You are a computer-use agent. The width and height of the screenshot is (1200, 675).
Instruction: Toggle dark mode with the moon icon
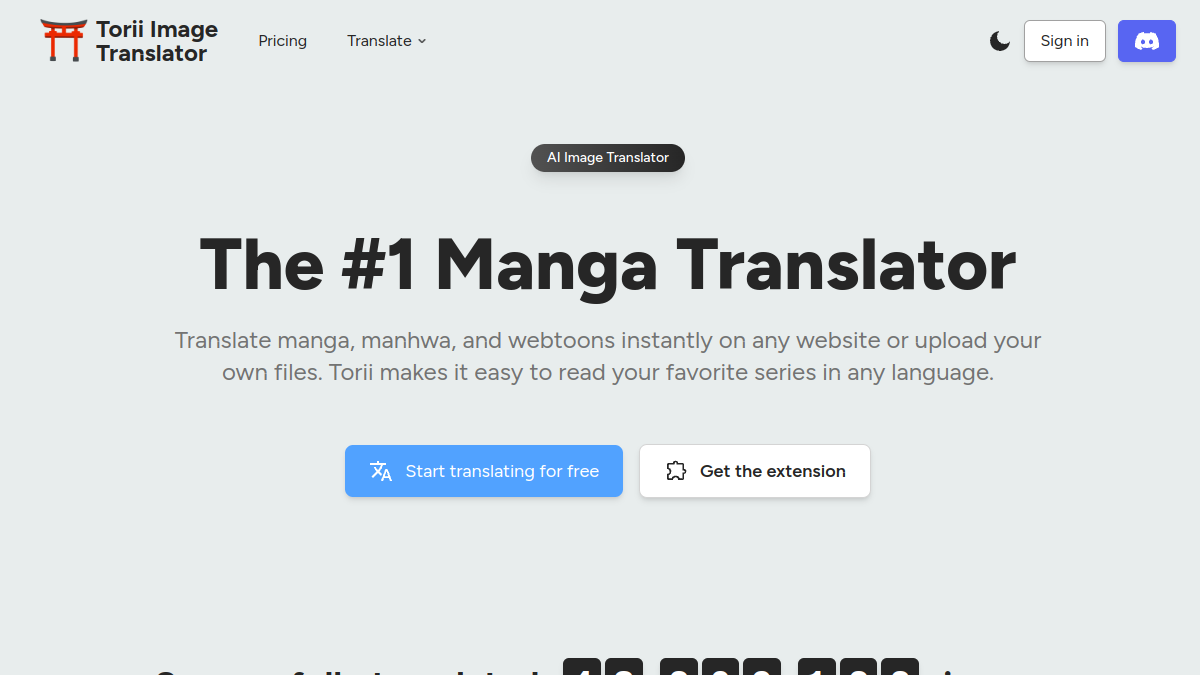click(1000, 41)
